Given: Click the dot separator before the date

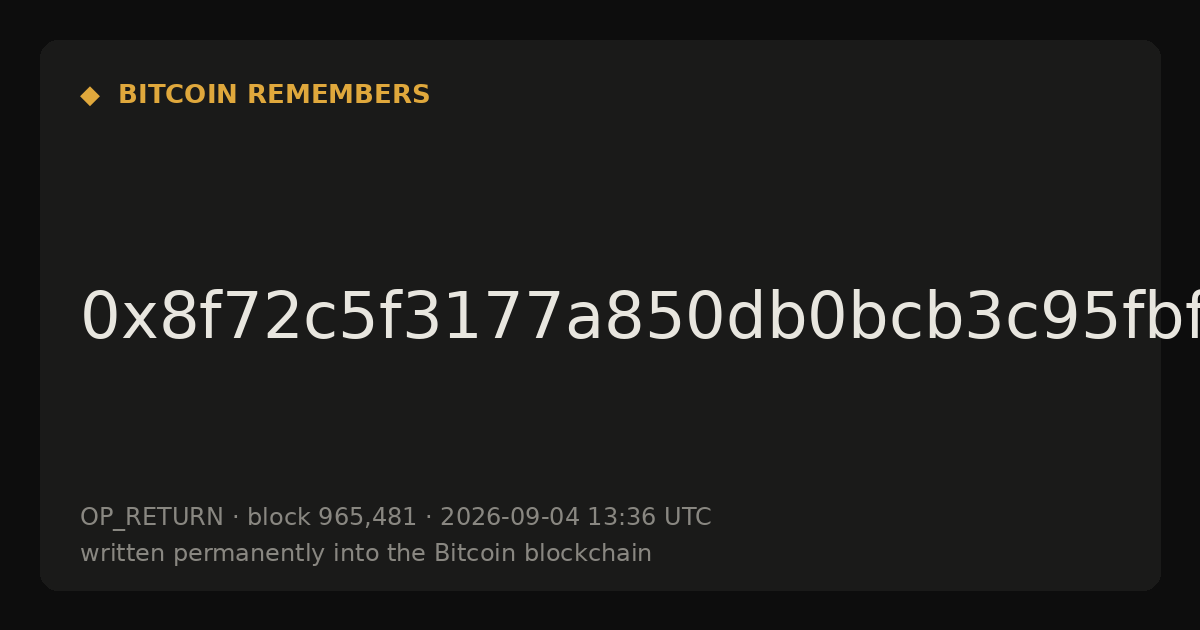Looking at the screenshot, I should click(x=428, y=518).
